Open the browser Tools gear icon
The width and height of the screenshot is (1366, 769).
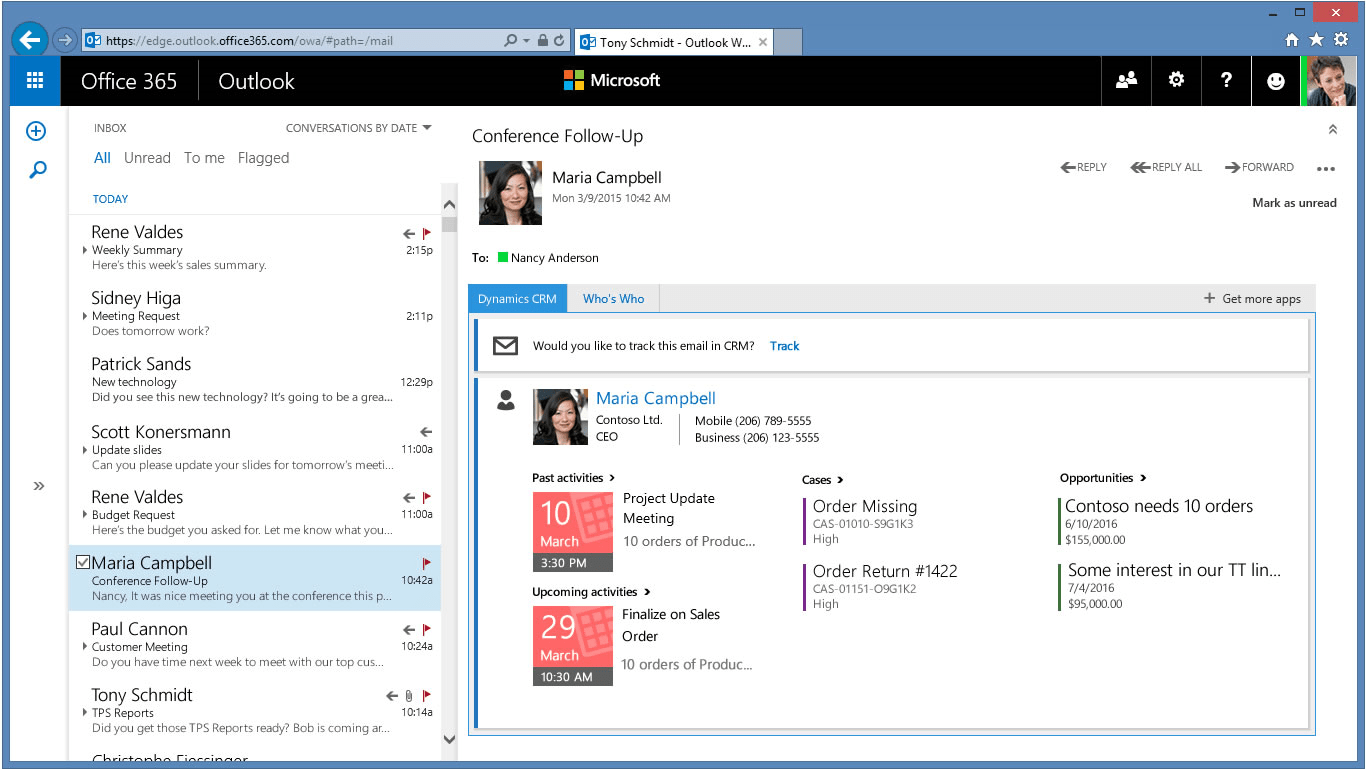(1341, 40)
